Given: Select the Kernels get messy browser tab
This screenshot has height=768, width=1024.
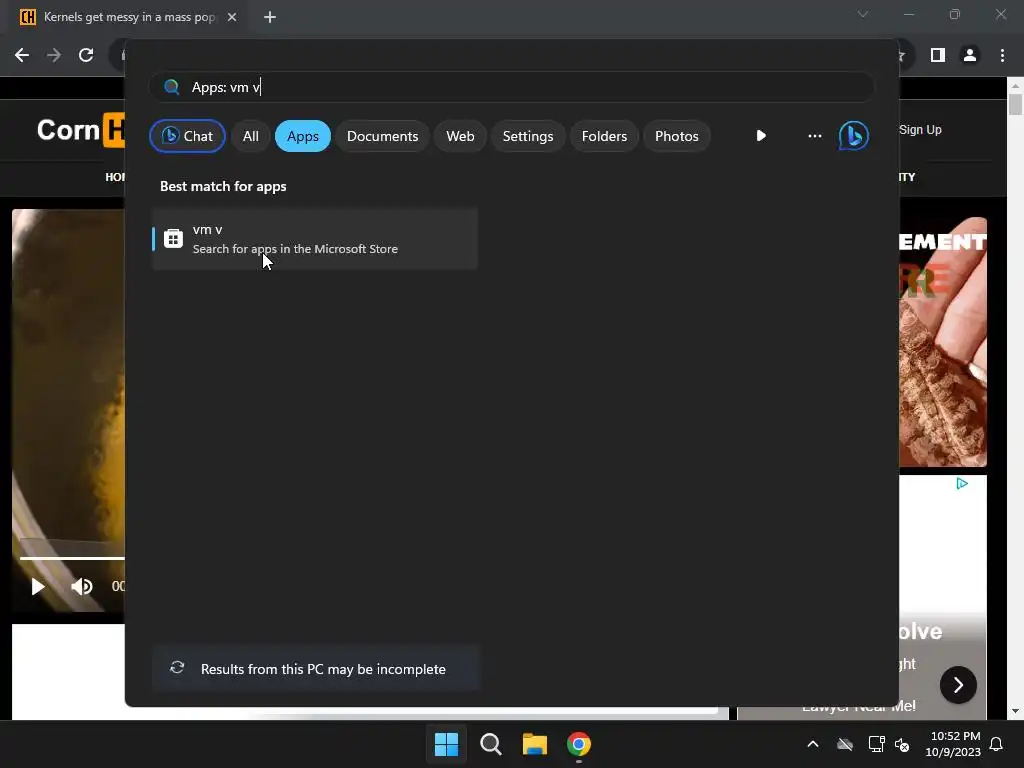Looking at the screenshot, I should [127, 17].
